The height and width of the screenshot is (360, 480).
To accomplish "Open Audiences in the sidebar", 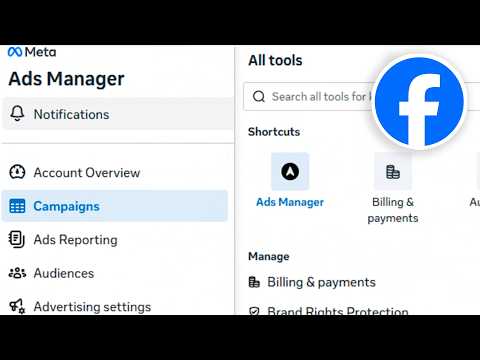I will click(x=64, y=273).
